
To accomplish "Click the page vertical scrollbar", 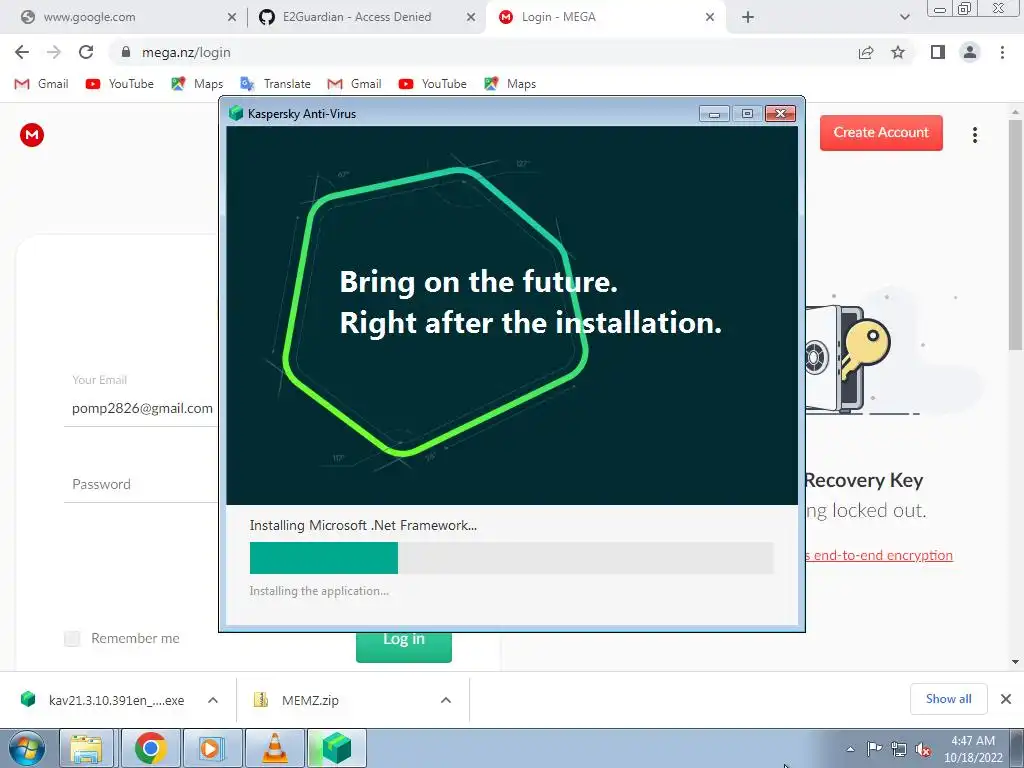I will click(1015, 235).
